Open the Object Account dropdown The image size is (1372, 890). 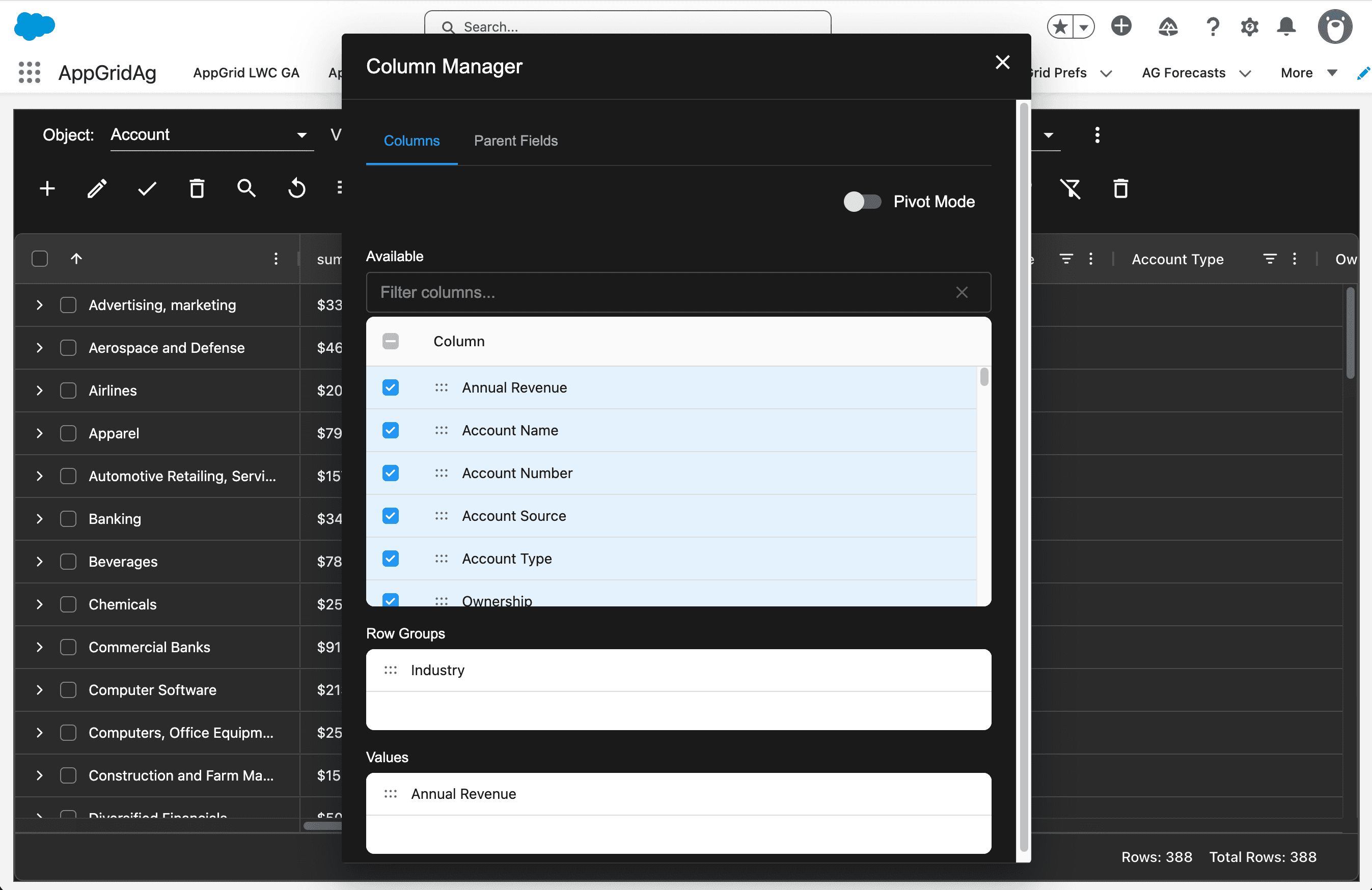pyautogui.click(x=211, y=135)
